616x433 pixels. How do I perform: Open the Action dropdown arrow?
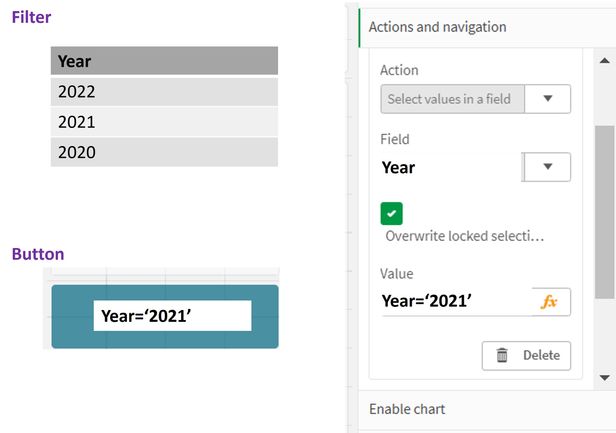(548, 99)
